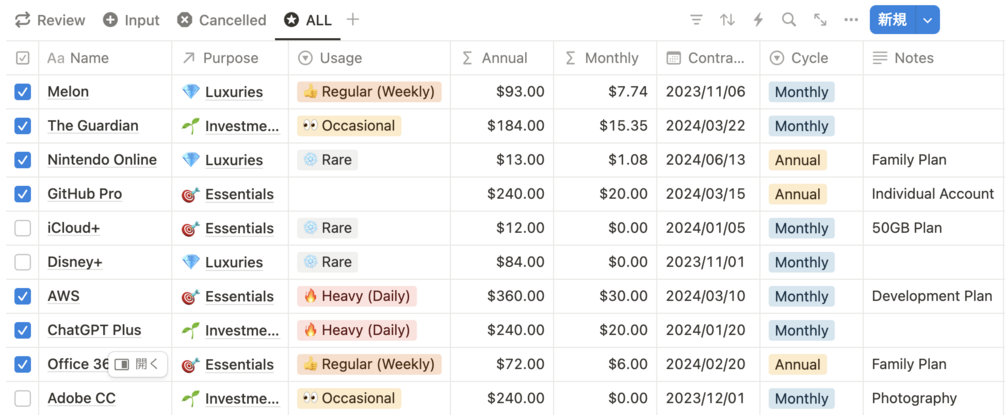Screen dimensions: 1005x415
Task: Open database in full page icon
Action: click(820, 20)
